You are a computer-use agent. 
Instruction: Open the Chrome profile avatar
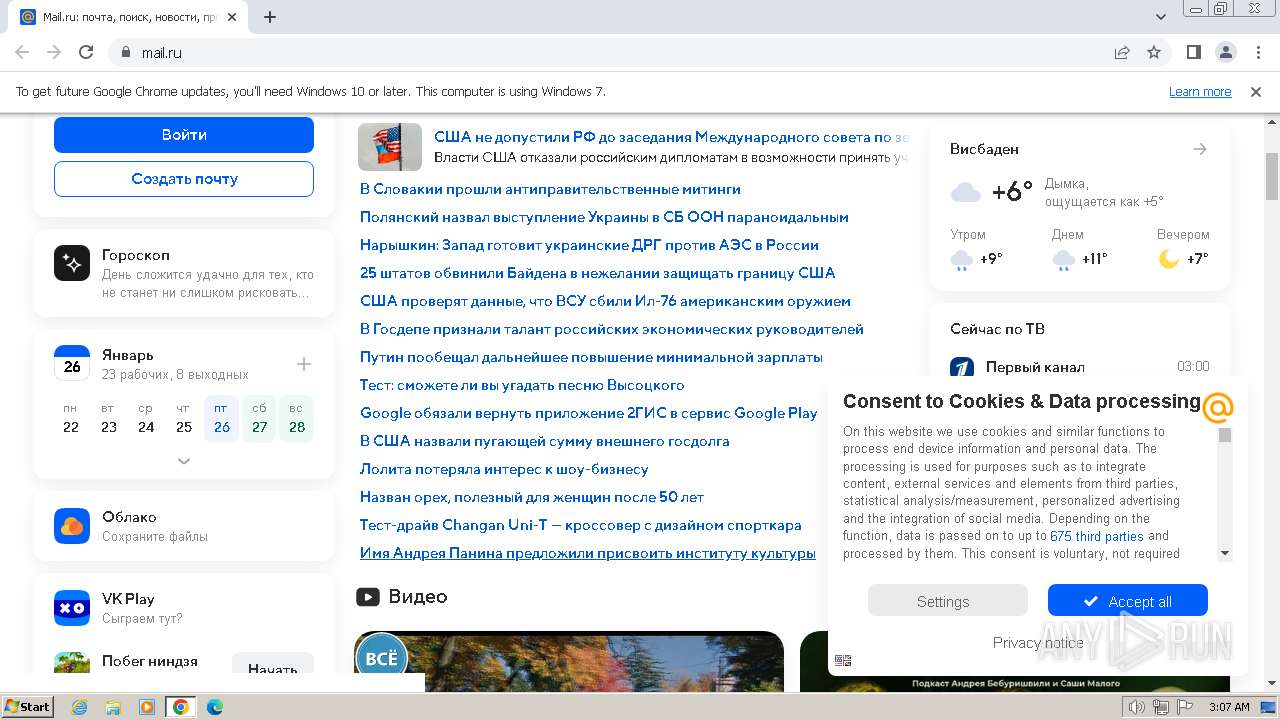point(1225,52)
